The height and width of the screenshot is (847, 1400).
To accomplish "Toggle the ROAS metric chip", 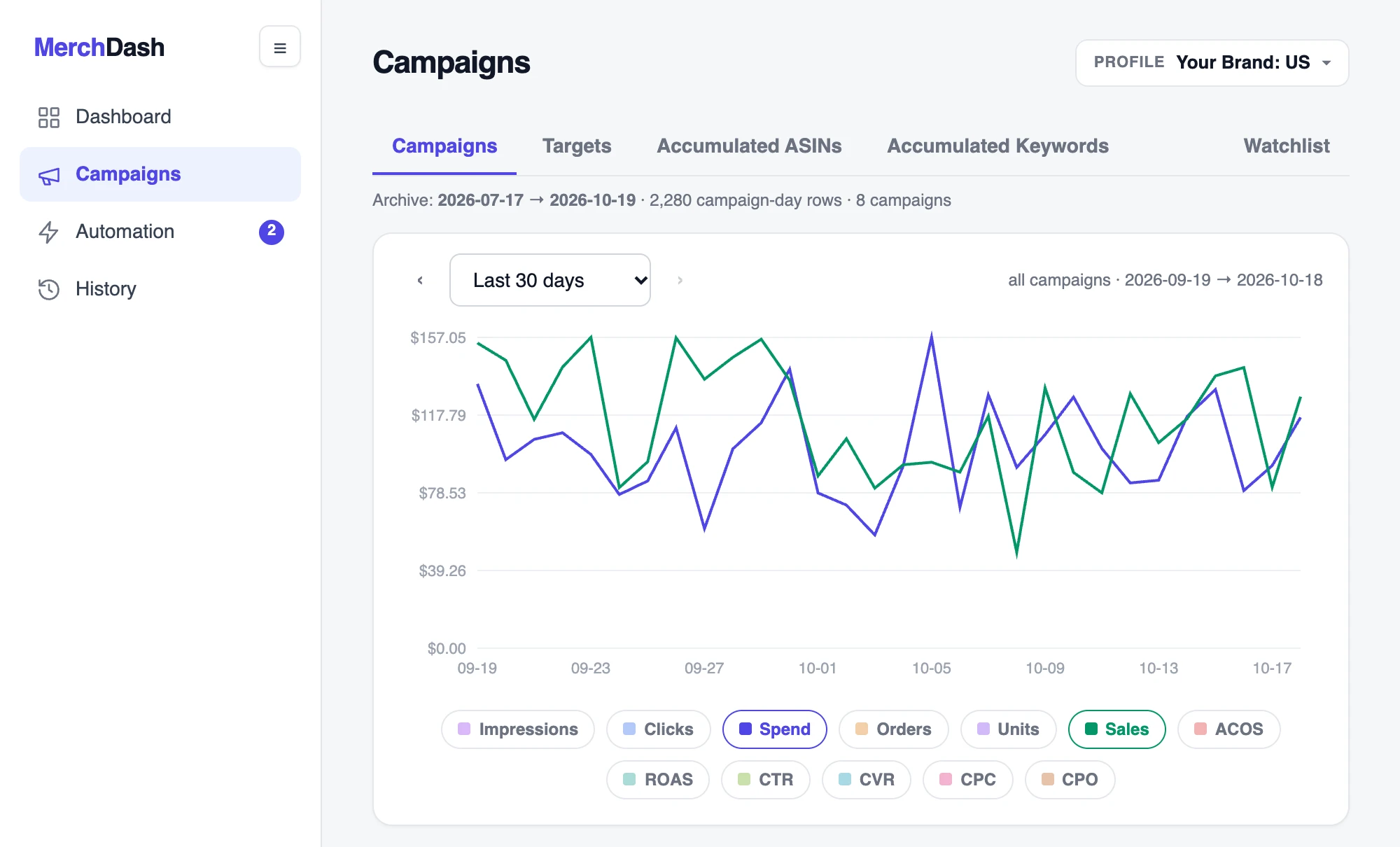I will pyautogui.click(x=658, y=780).
